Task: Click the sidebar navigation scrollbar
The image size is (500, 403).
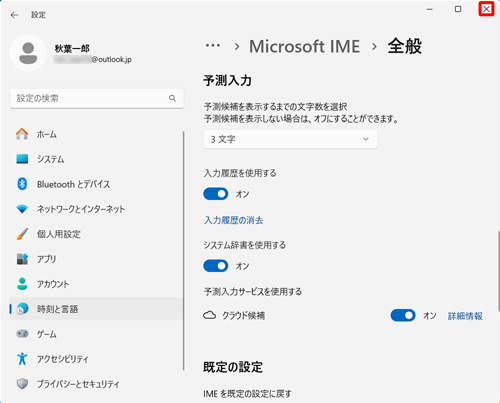Action: coord(183,251)
